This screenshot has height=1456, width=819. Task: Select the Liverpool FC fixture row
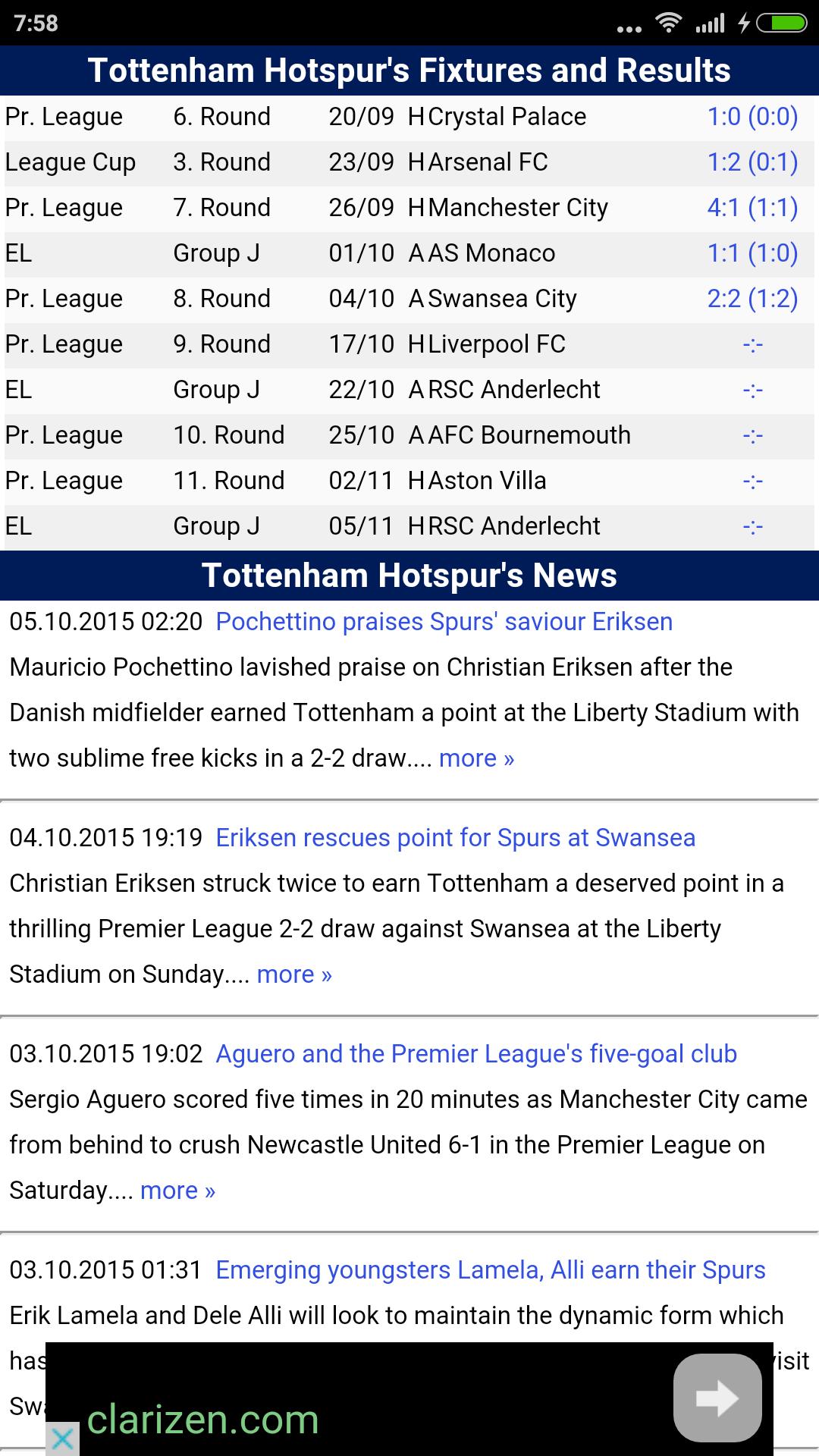(x=409, y=344)
